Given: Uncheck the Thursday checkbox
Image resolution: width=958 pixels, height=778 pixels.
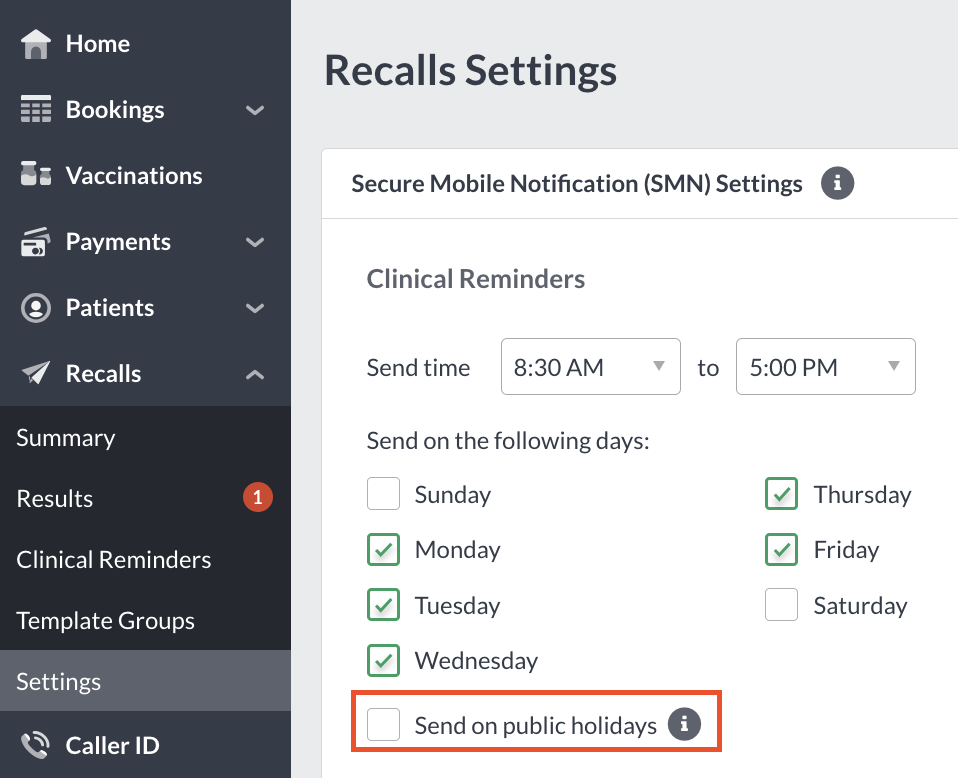Looking at the screenshot, I should click(781, 494).
